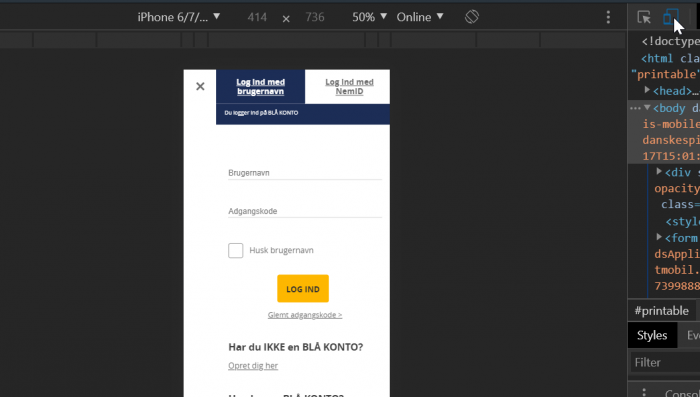
Task: Edit the 736 viewport height field
Action: [315, 17]
